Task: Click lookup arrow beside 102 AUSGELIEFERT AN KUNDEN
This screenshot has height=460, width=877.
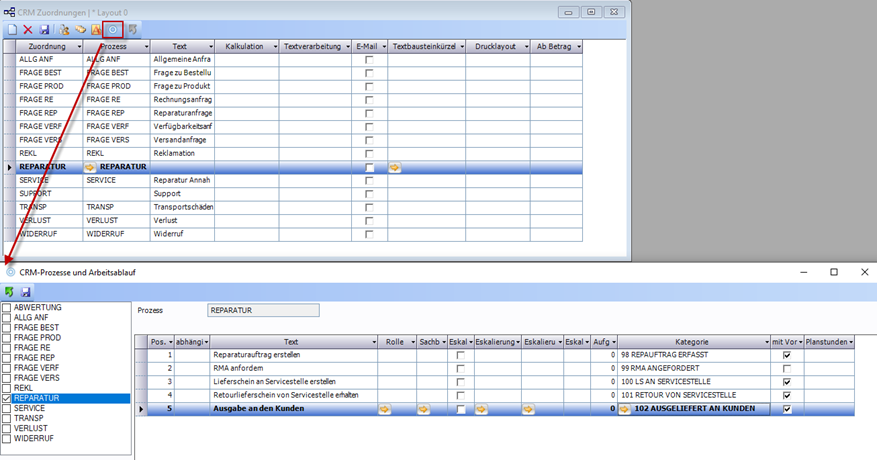Action: pyautogui.click(x=625, y=409)
